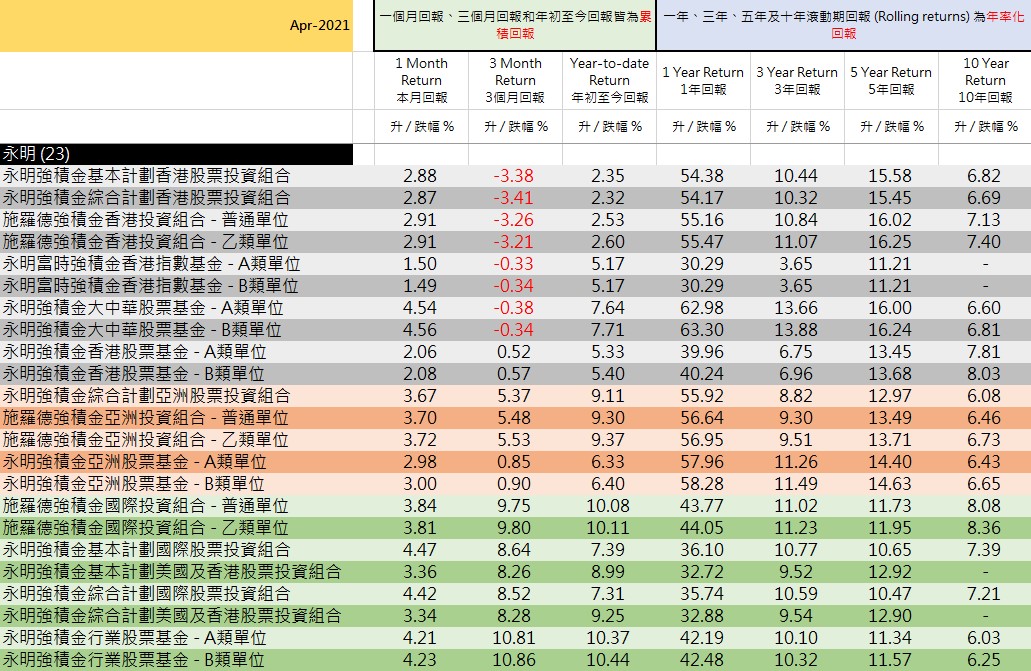This screenshot has height=671, width=1031.
Task: Click the 7.81 ten-year return value
Action: click(984, 352)
